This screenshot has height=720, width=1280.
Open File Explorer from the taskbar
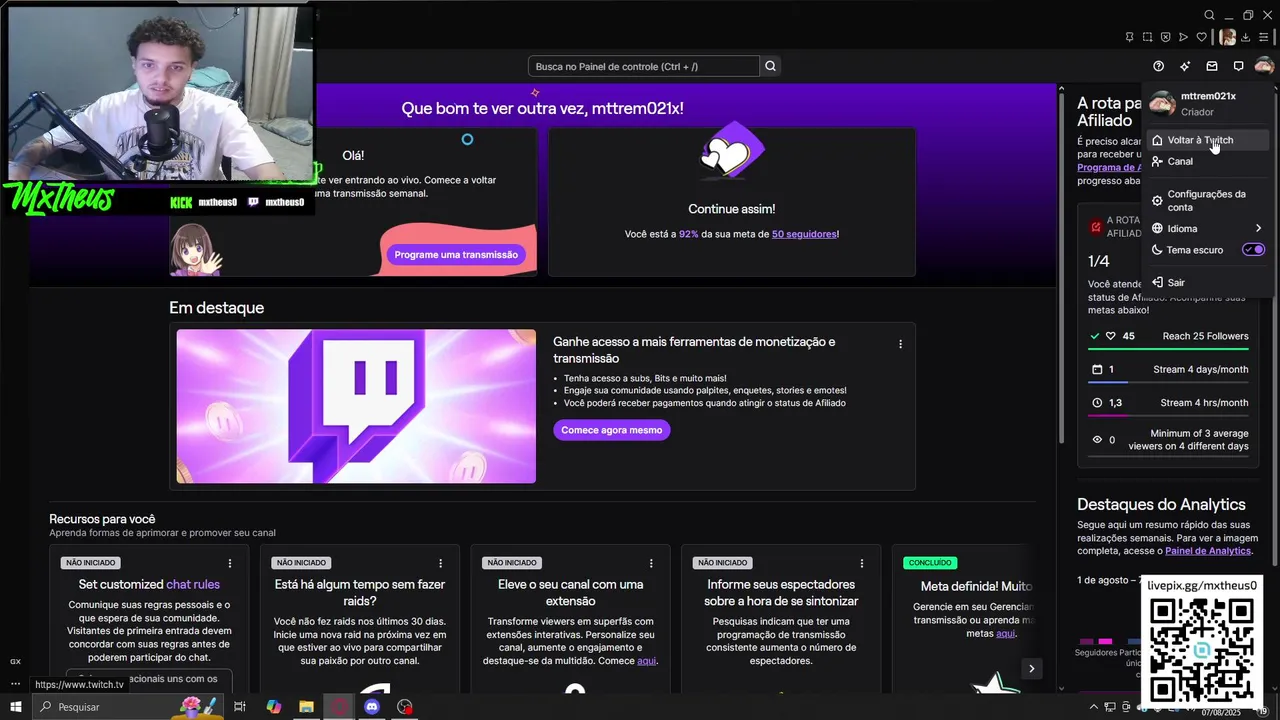(306, 707)
